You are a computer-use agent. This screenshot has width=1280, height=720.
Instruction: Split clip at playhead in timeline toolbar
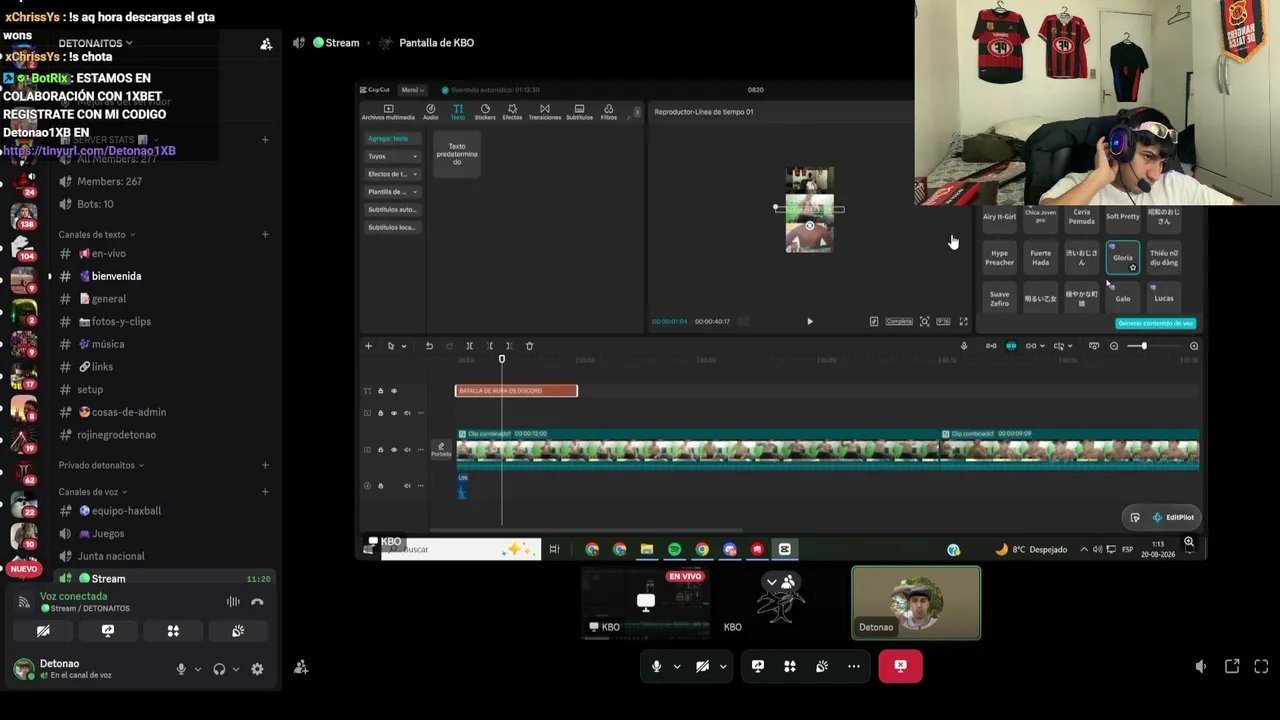click(x=469, y=346)
